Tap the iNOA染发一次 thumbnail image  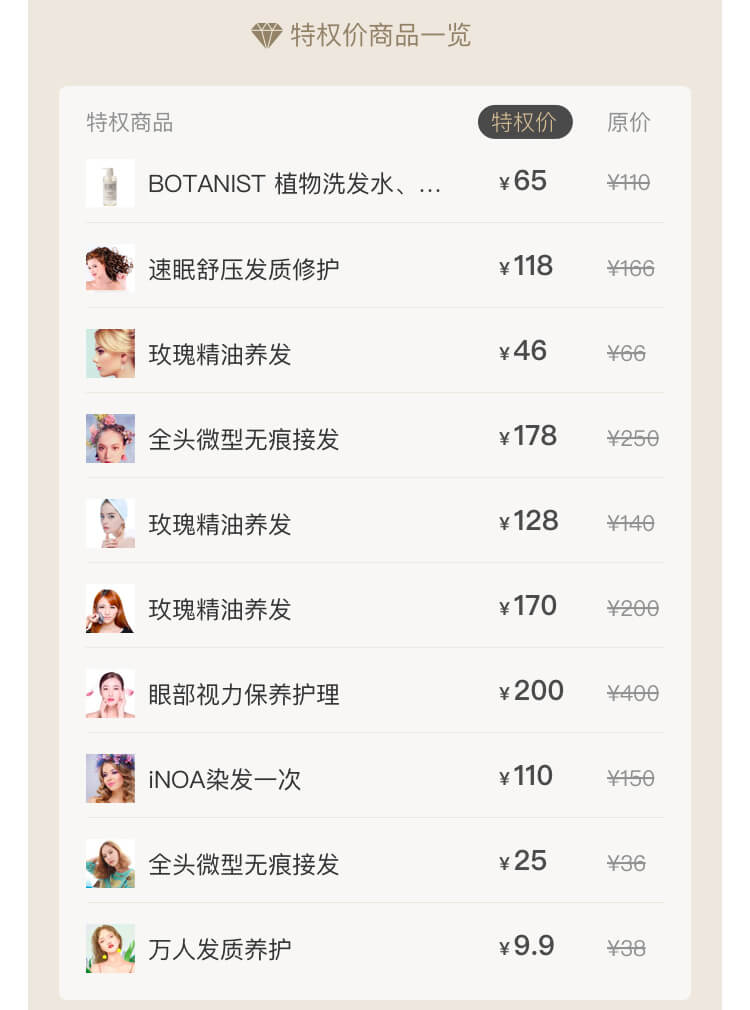click(x=110, y=779)
